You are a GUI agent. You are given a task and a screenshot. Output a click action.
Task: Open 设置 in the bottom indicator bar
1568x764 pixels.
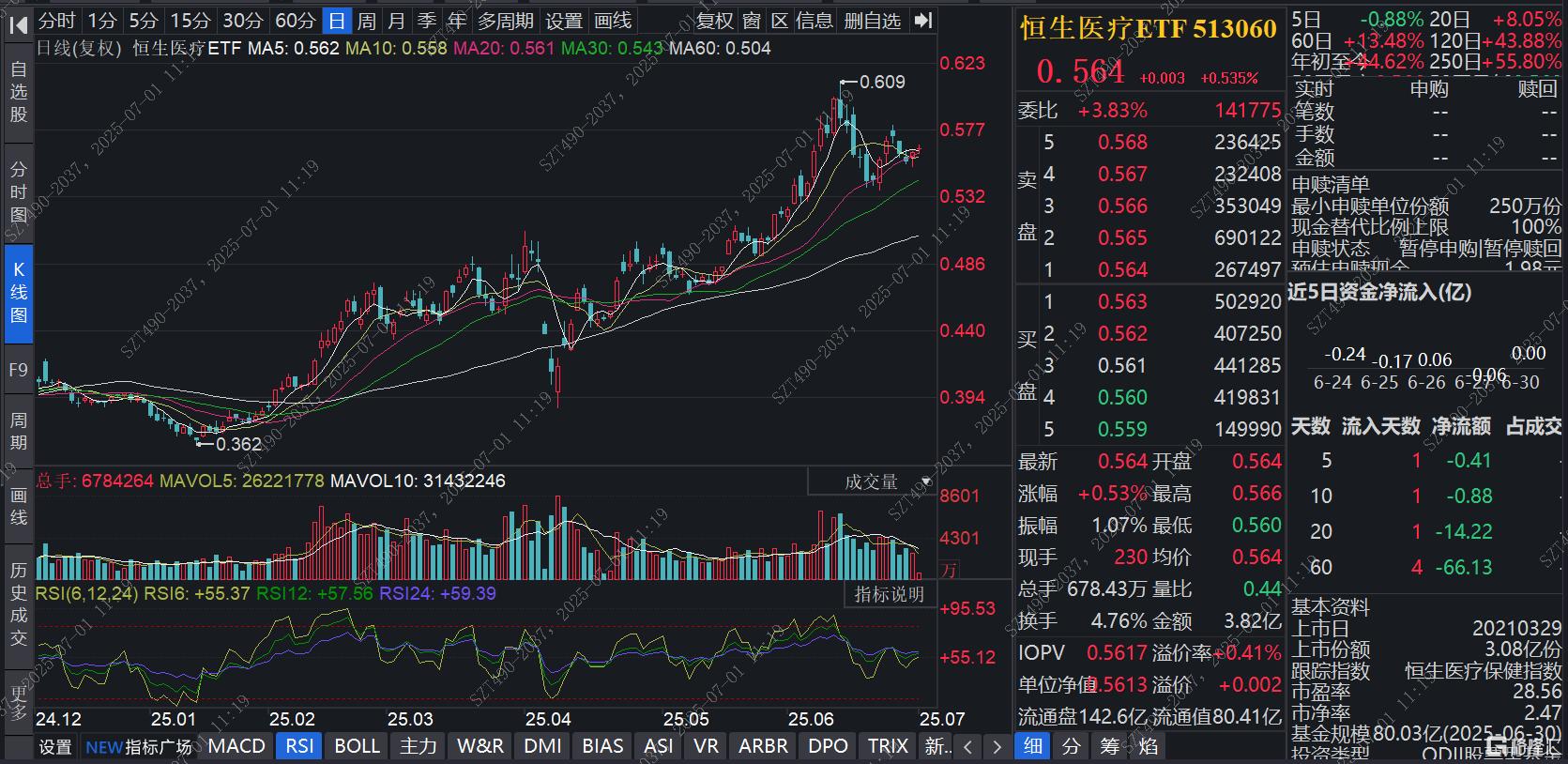click(x=55, y=747)
